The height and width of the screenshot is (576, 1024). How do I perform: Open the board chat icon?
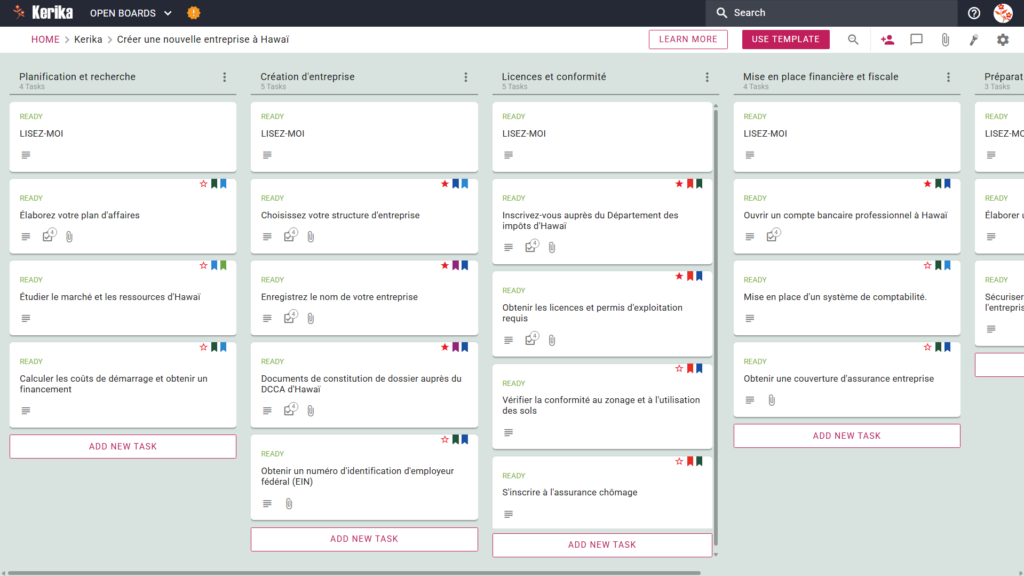[916, 39]
